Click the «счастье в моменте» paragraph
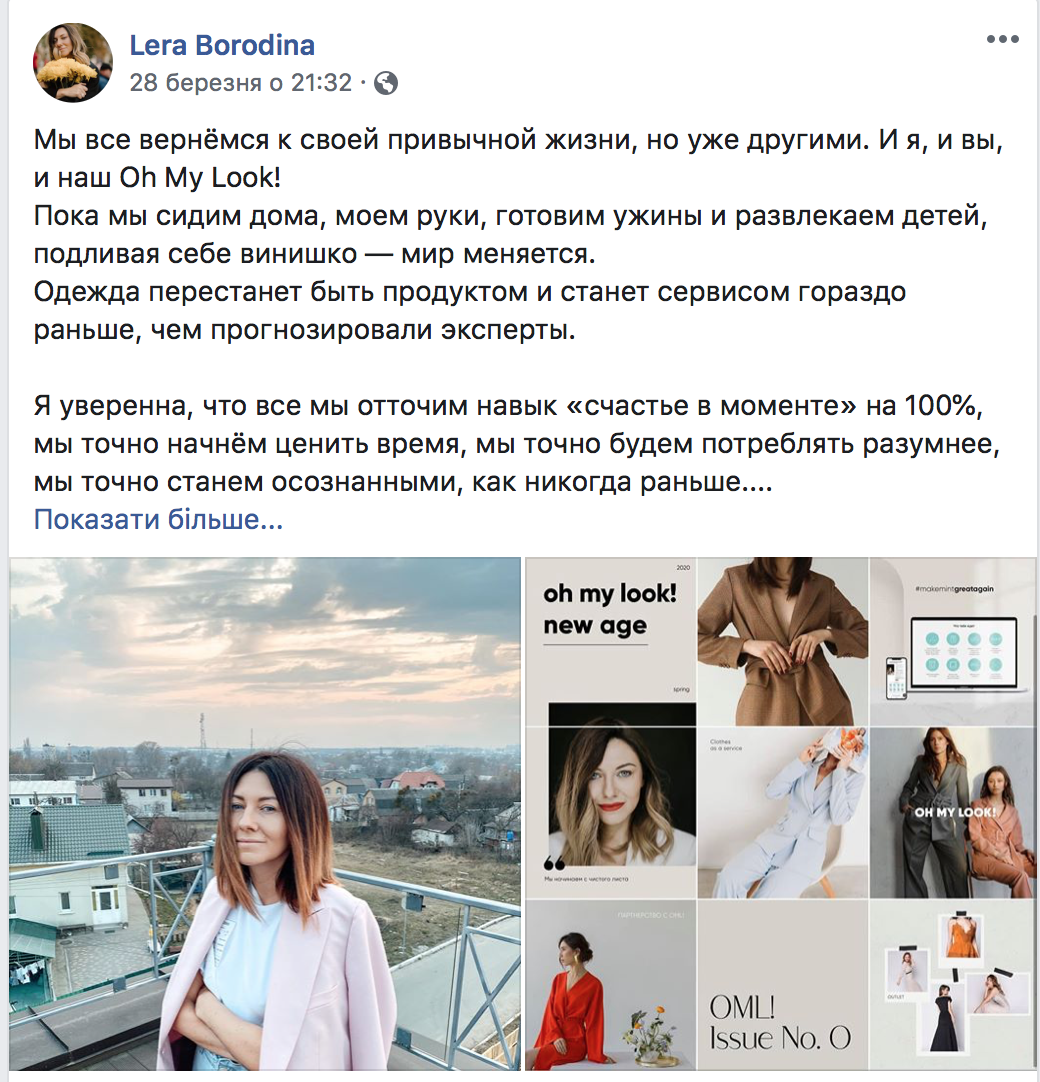The image size is (1040, 1082). [x=518, y=444]
